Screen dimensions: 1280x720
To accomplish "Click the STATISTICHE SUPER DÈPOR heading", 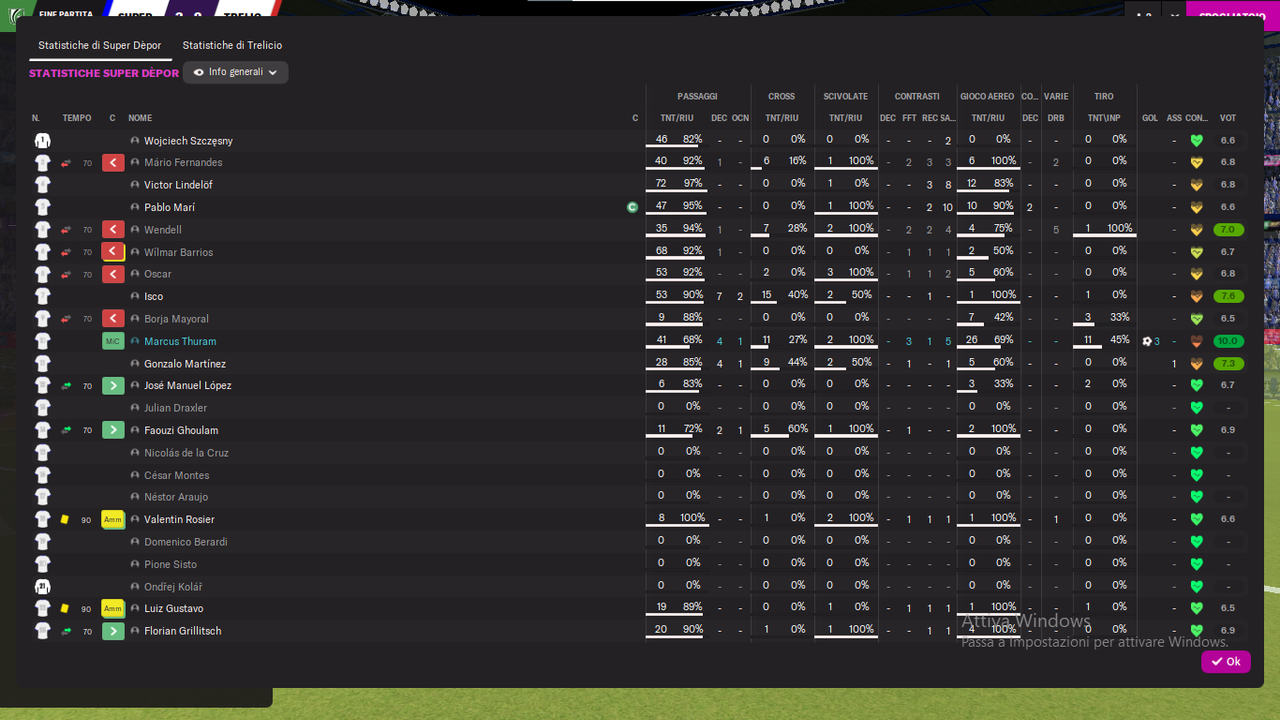I will 104,73.
